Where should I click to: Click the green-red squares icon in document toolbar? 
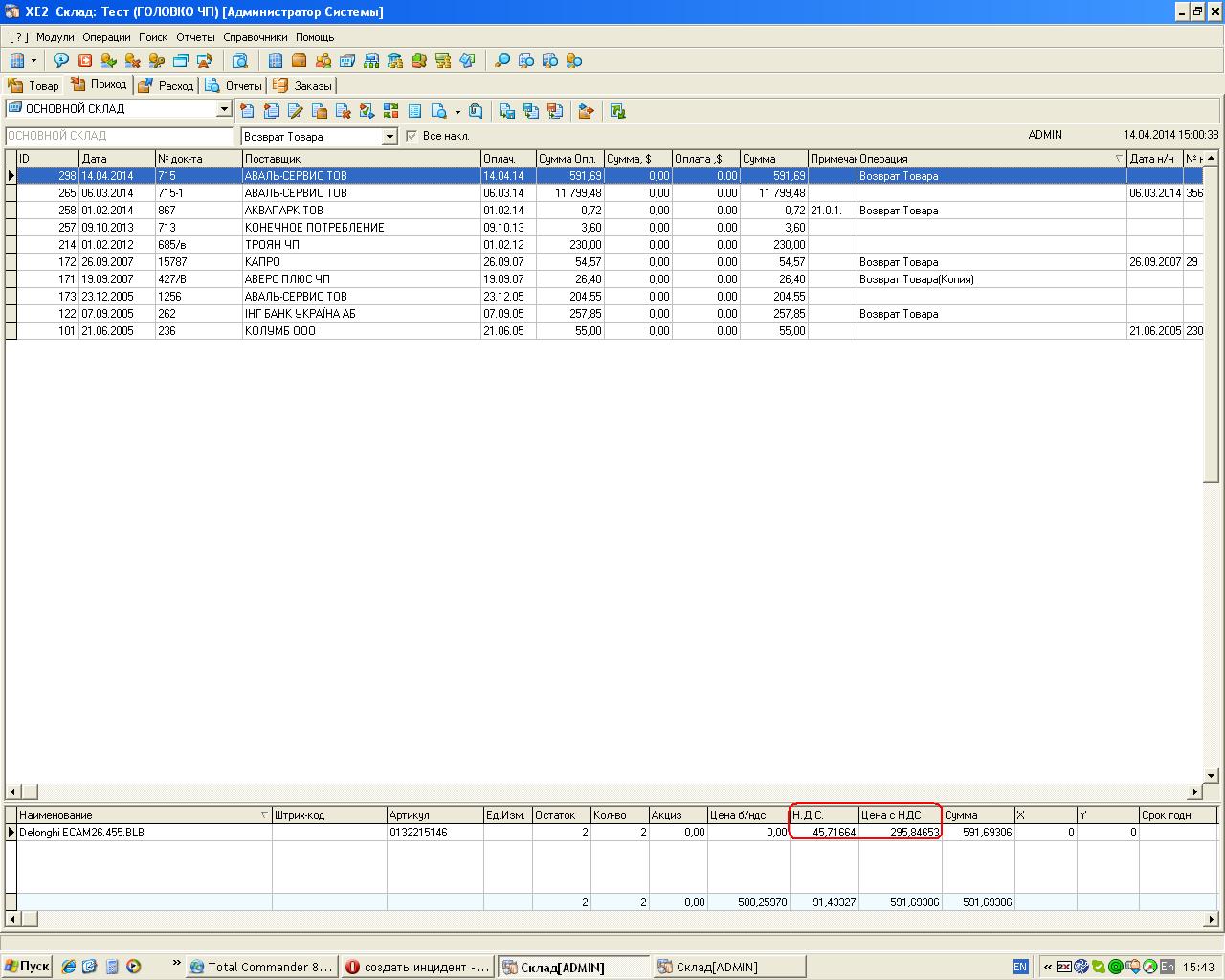click(390, 111)
